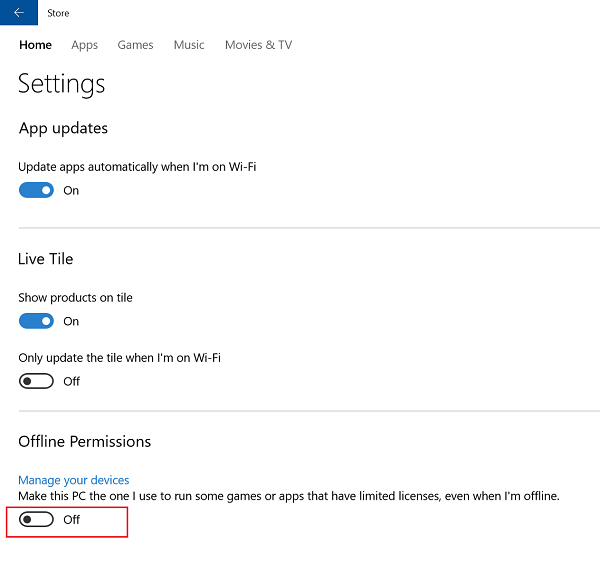Click the Store title text
This screenshot has height=563, width=600.
(x=58, y=13)
